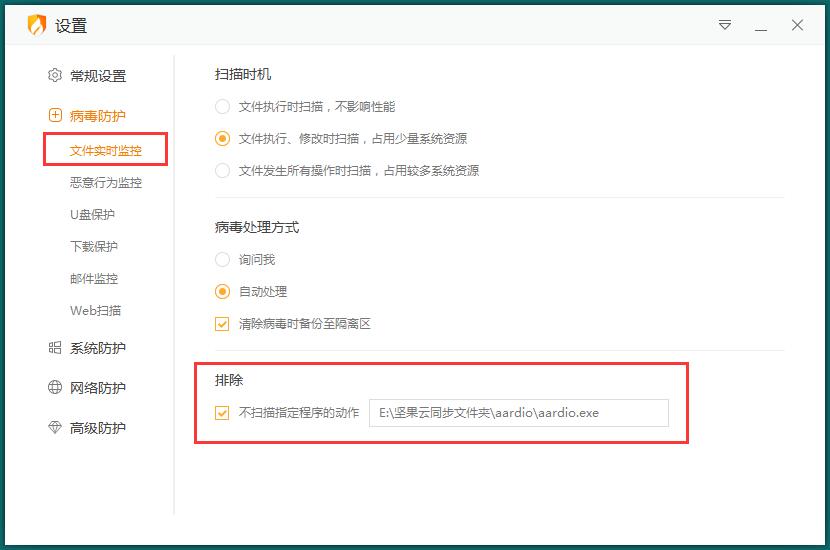This screenshot has height=550, width=830.
Task: Click the plus-box icon beside 病毒防护
Action: coord(55,115)
